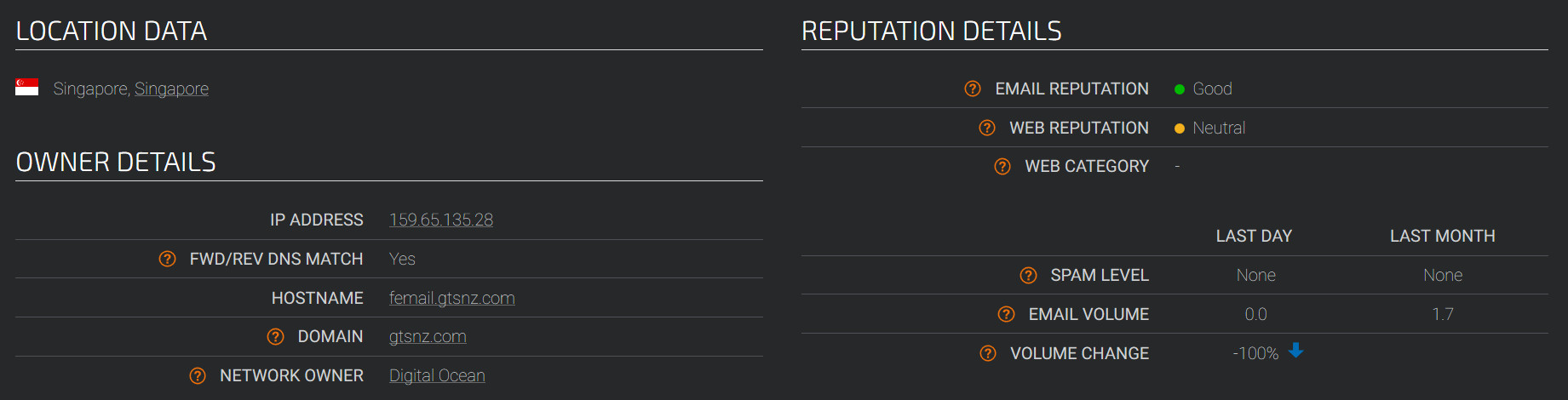This screenshot has width=1568, height=400.
Task: Click help icon beside Web Reputation
Action: click(986, 128)
